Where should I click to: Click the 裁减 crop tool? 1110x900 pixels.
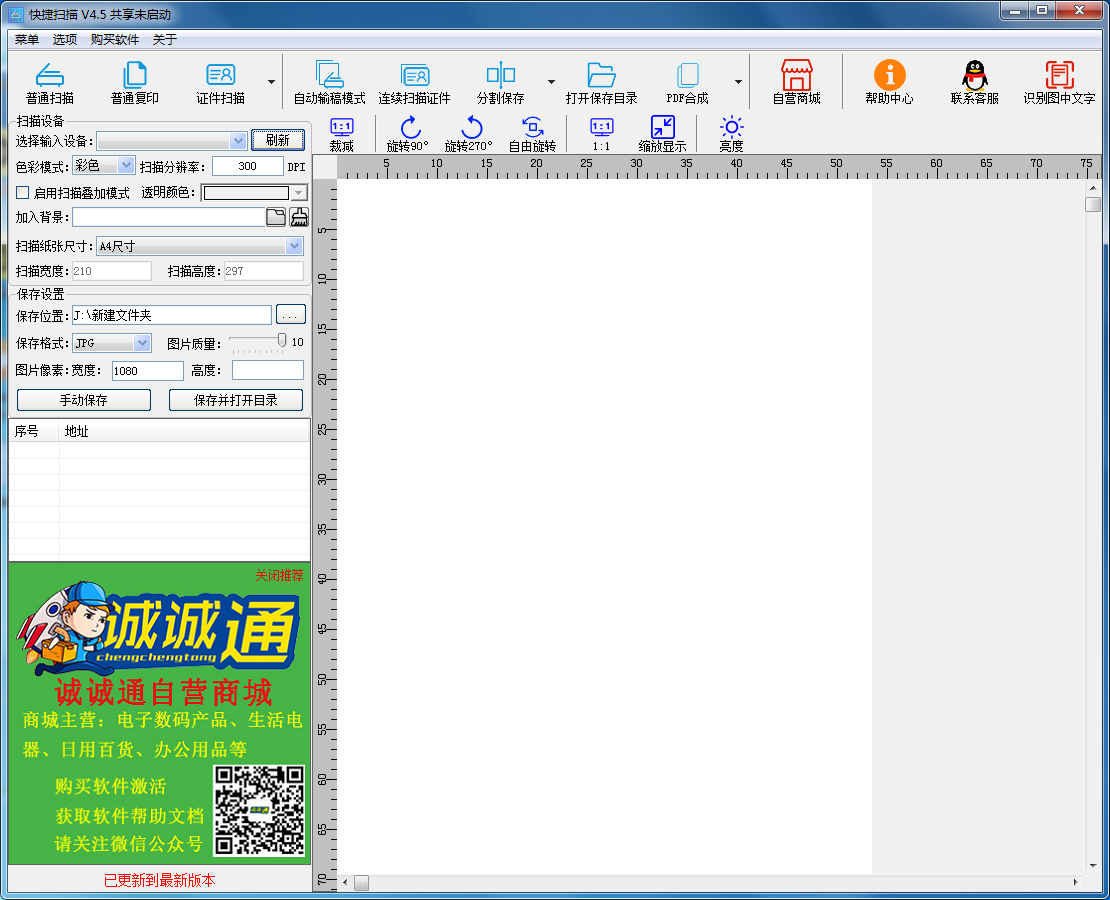[x=342, y=128]
